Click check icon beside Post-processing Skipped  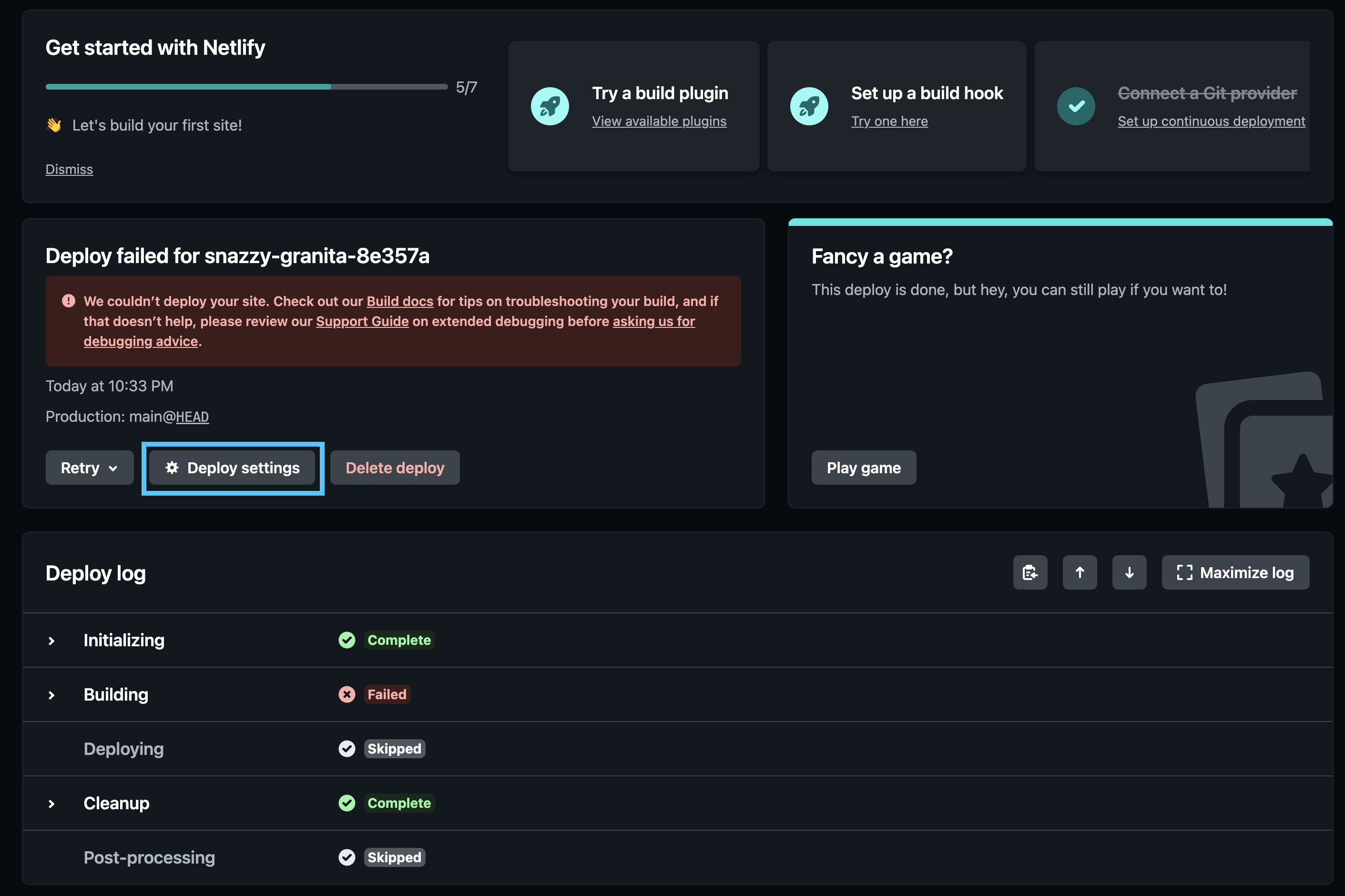347,857
